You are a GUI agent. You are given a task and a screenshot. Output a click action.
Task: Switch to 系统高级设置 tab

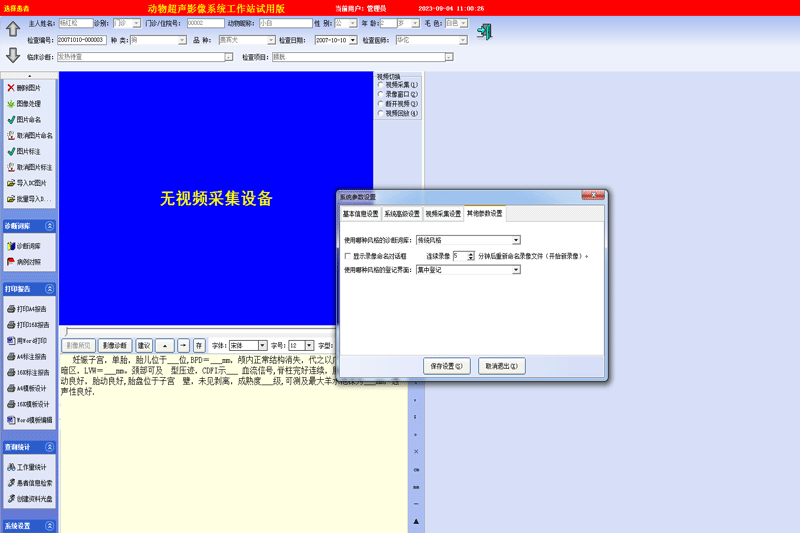pyautogui.click(x=402, y=214)
